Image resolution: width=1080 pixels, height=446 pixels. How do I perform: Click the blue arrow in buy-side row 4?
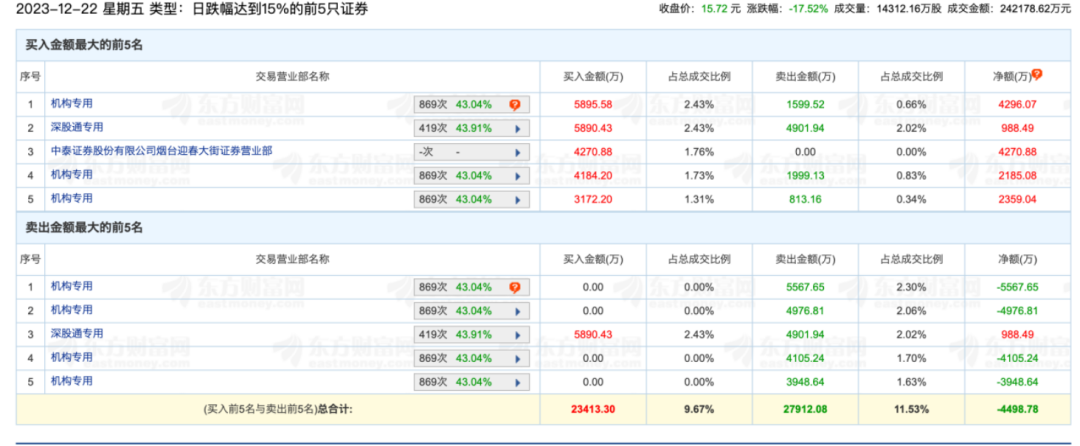(517, 176)
